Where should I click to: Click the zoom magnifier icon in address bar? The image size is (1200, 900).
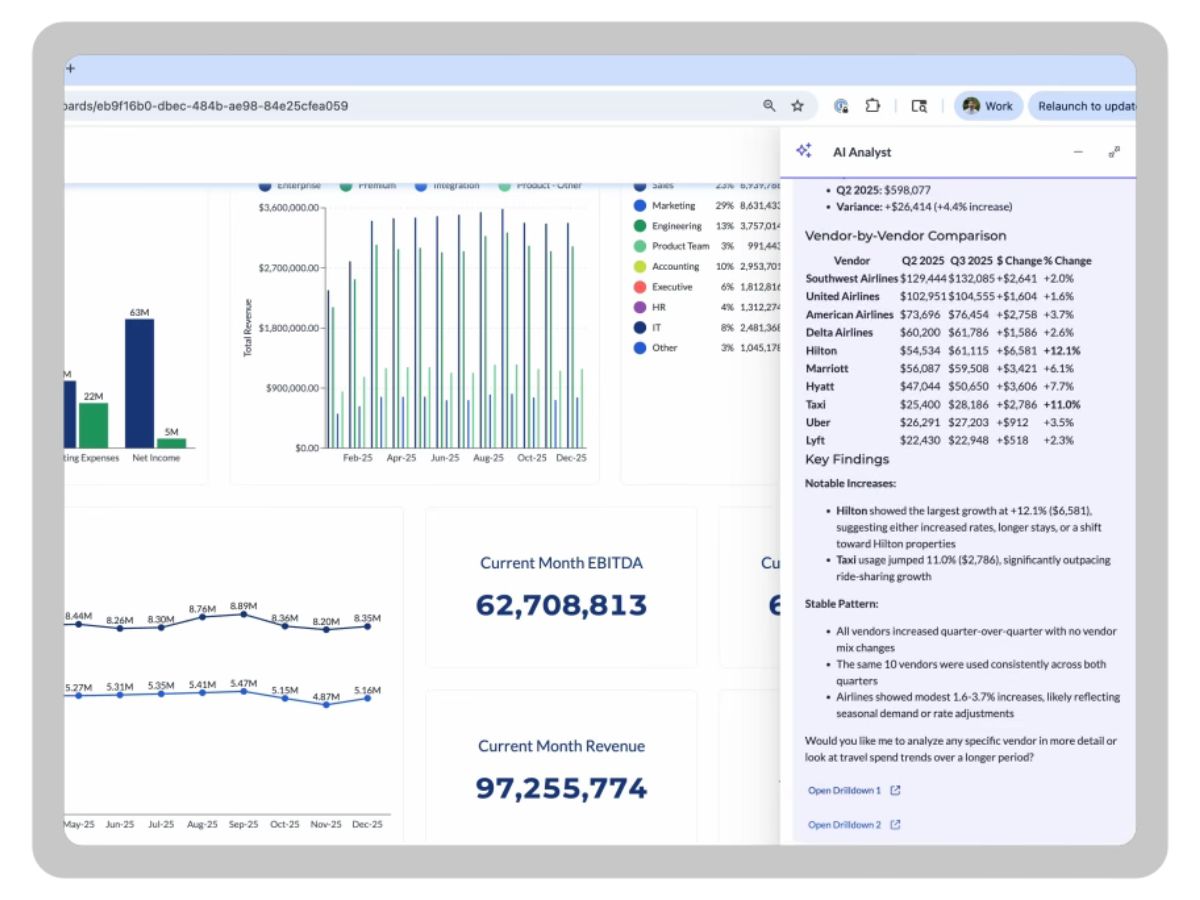coord(769,105)
